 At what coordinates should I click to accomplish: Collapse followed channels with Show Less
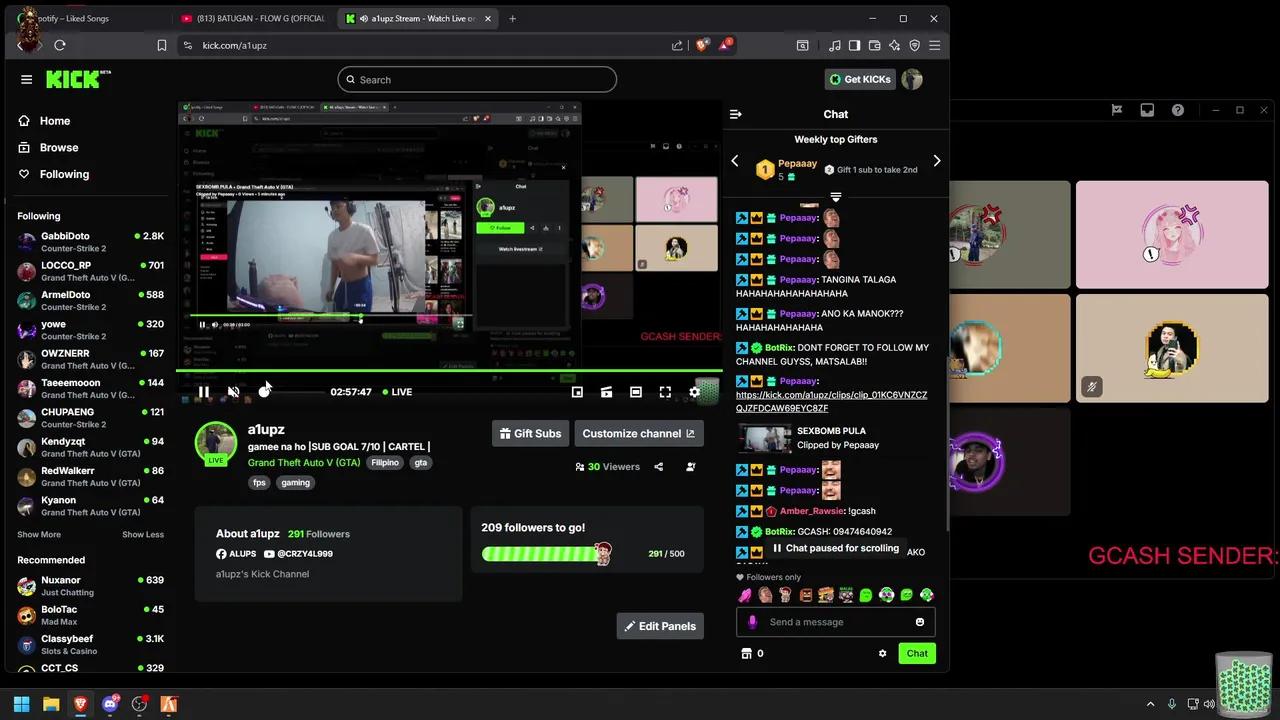142,534
